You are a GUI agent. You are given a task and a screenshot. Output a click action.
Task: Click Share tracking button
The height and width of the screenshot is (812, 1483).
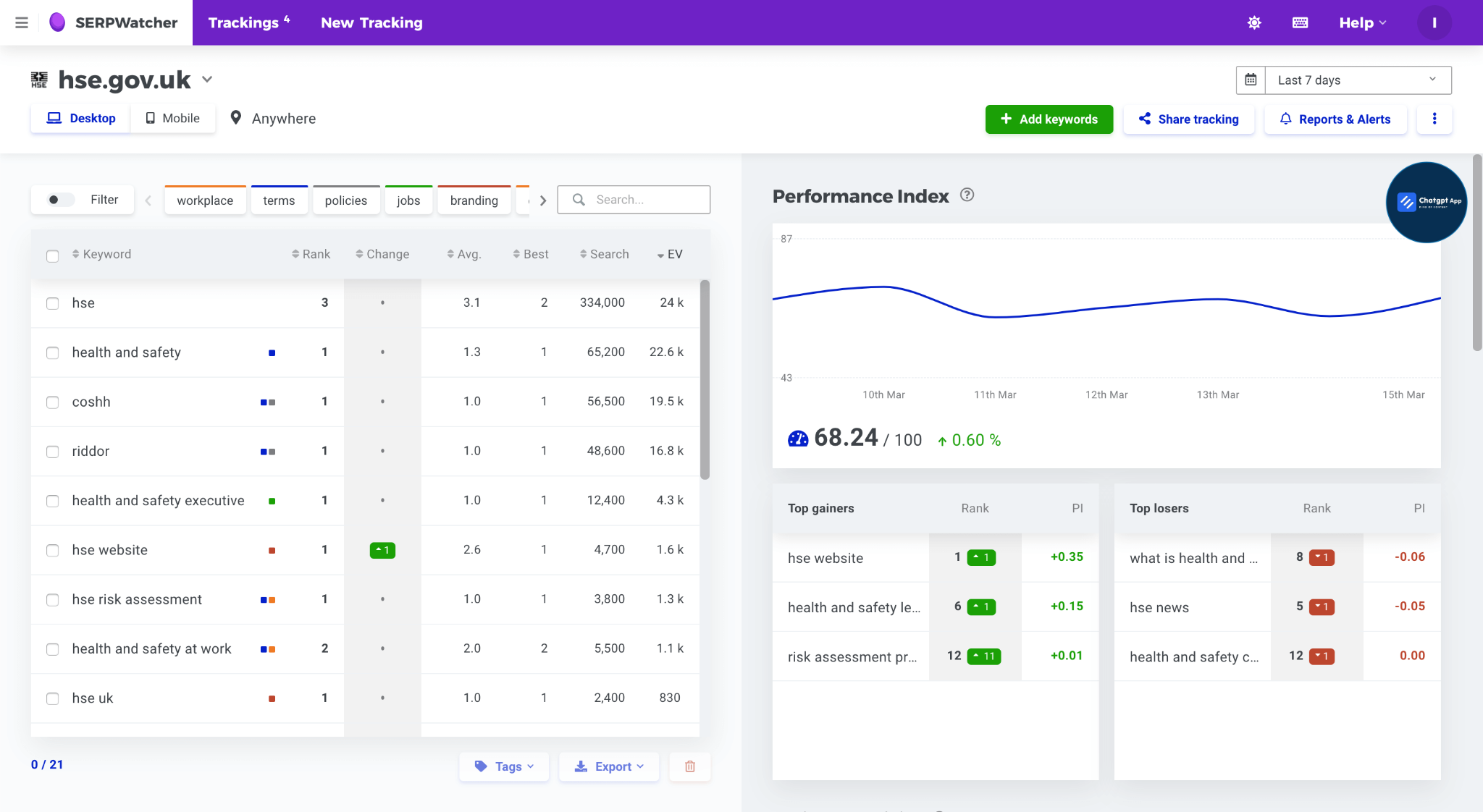(1188, 119)
